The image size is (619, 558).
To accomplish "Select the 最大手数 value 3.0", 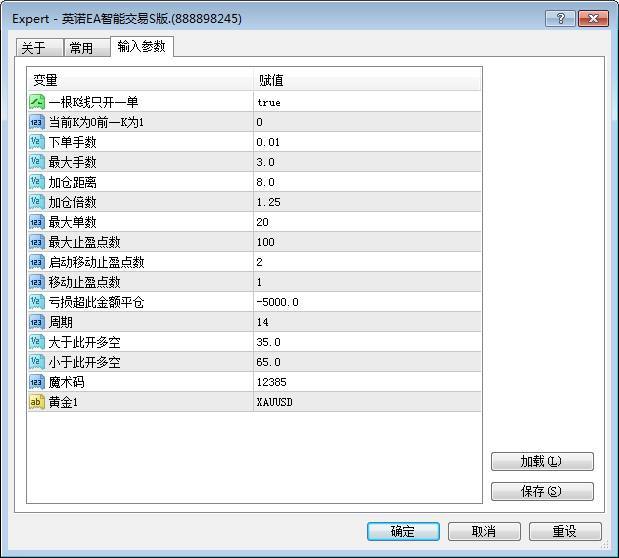I will [x=265, y=162].
